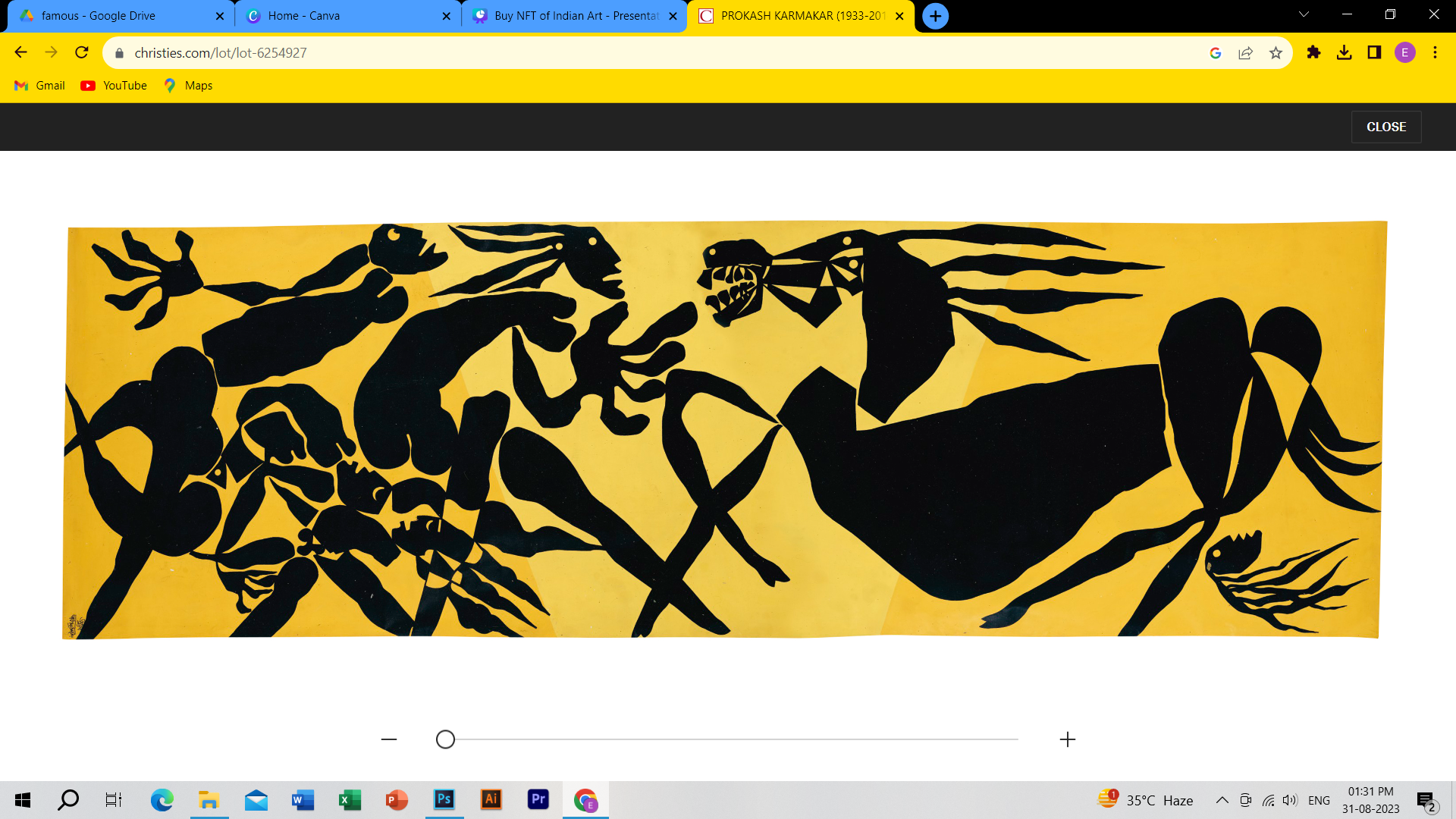Reload the page
Screen dimensions: 1456x819
coord(82,52)
